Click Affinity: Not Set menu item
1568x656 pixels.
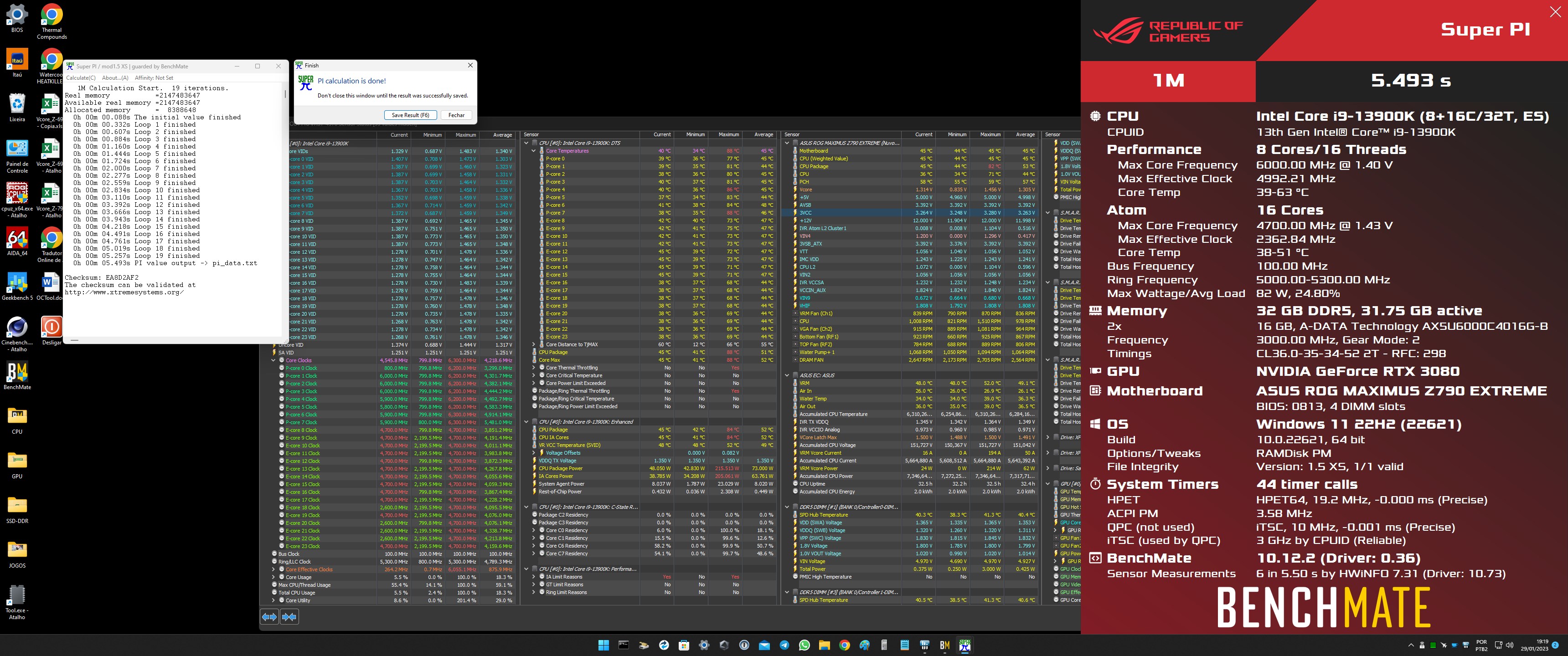154,78
